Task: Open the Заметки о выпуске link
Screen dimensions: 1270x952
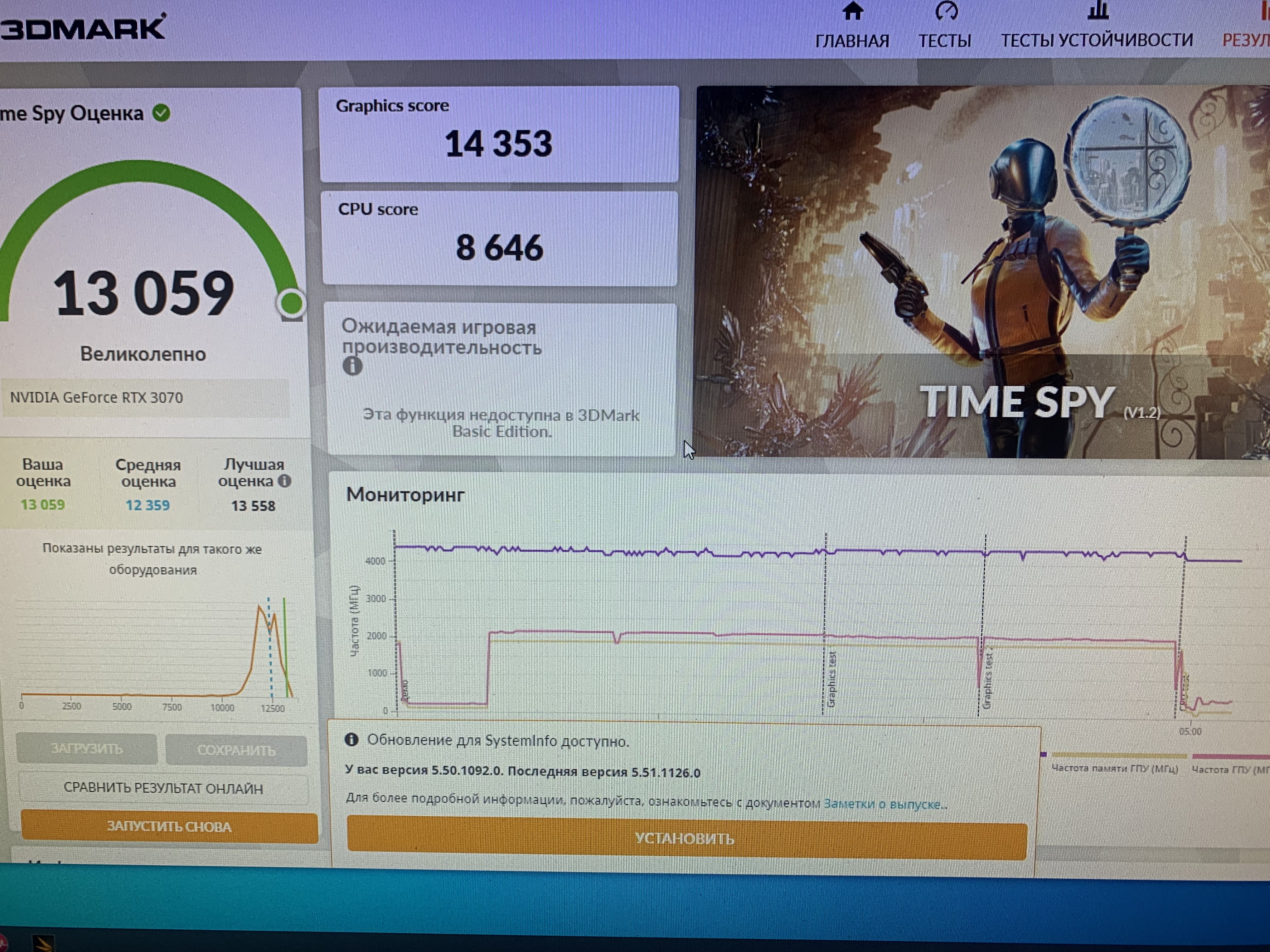Action: tap(883, 804)
